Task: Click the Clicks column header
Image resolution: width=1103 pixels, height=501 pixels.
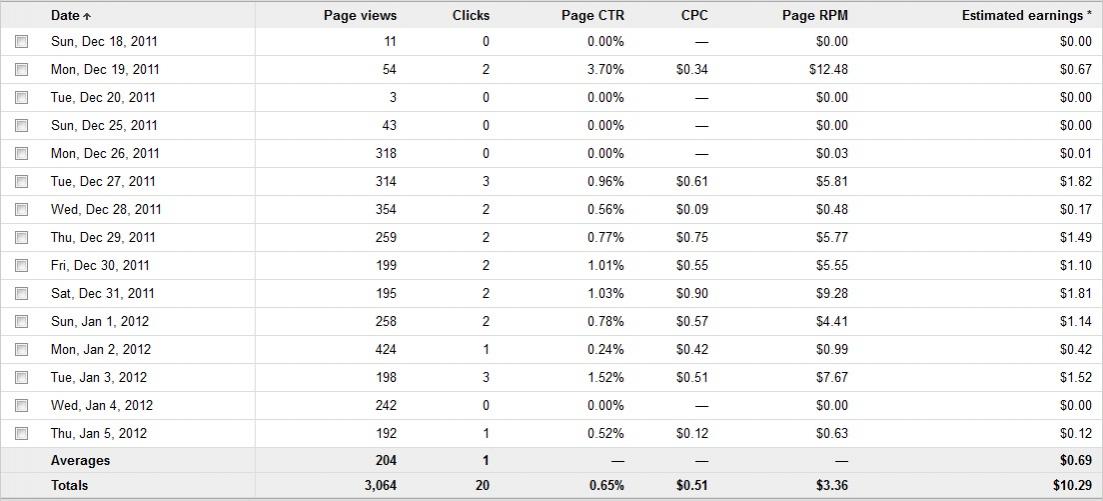Action: (x=470, y=15)
